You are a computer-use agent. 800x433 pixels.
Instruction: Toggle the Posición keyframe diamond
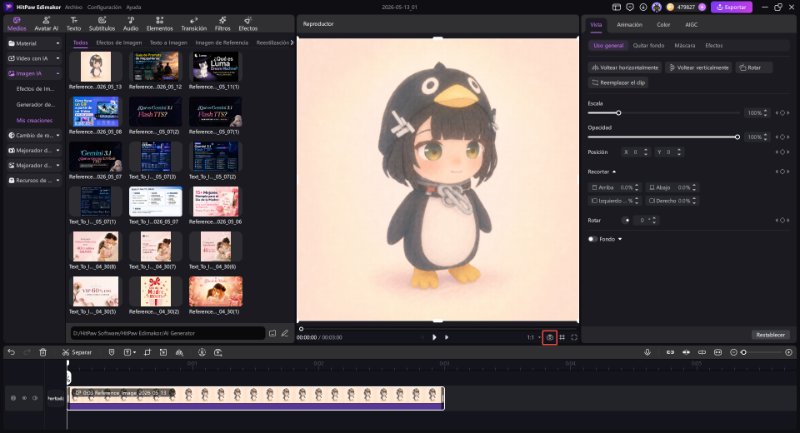point(783,152)
